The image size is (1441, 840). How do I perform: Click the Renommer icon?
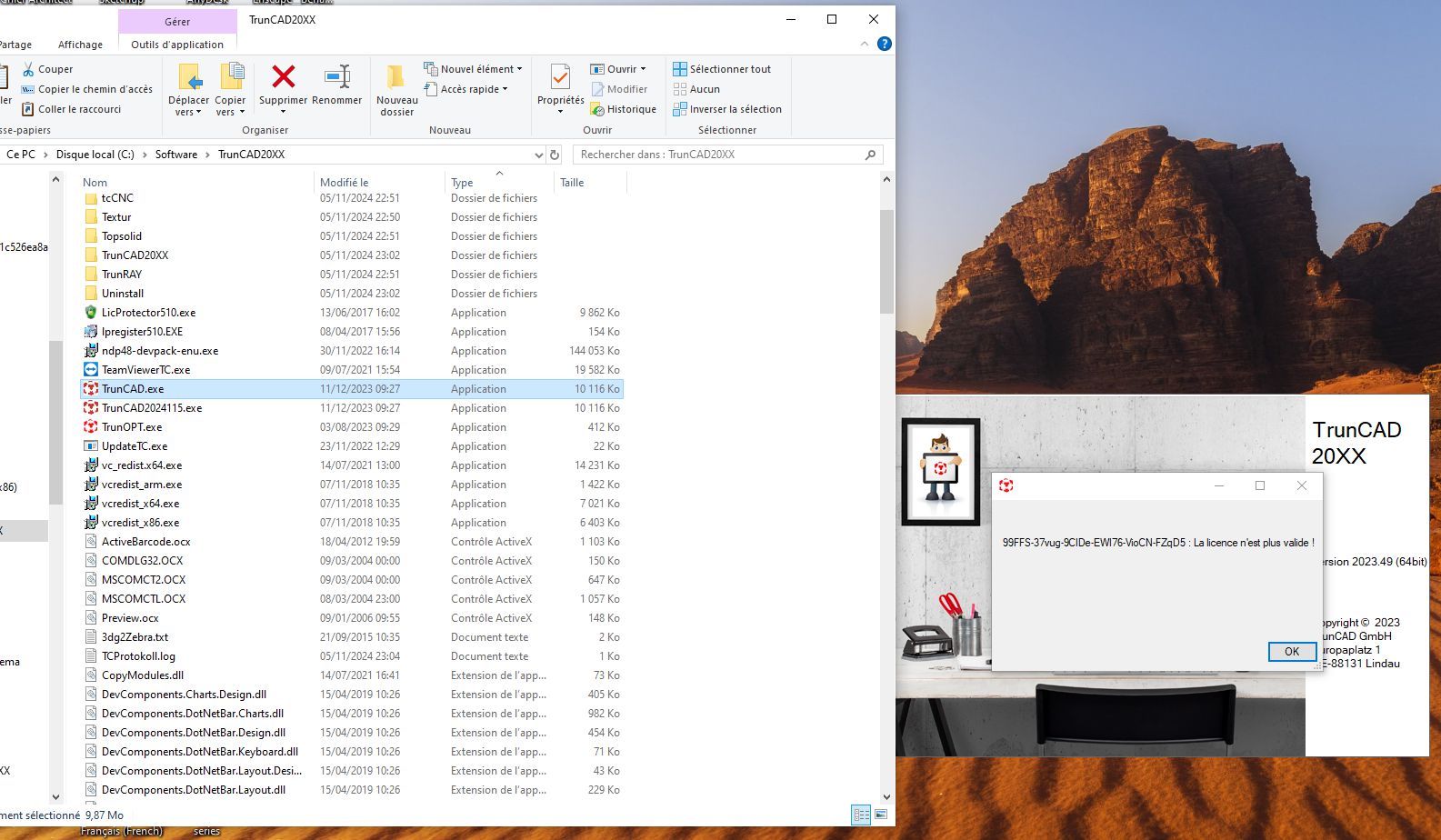point(337,76)
